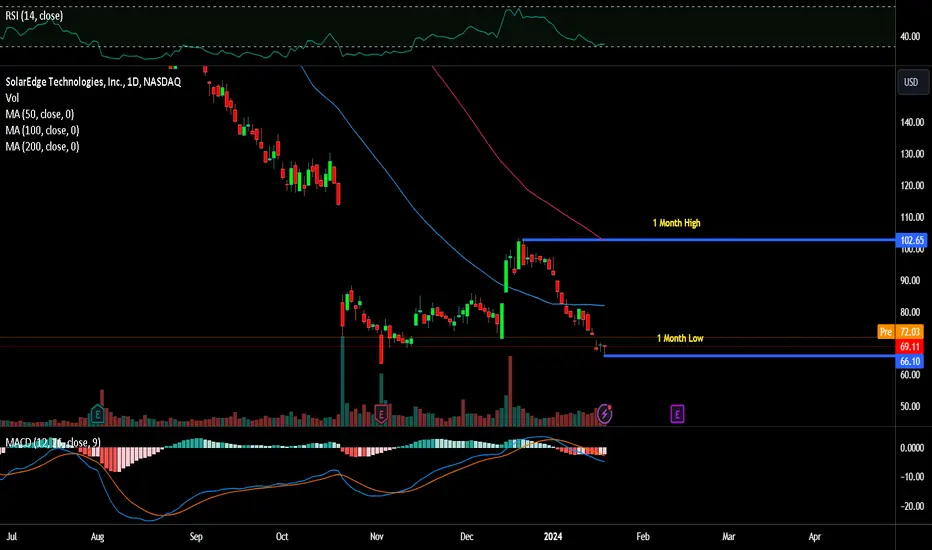Click the 66.10 blue price label
932x550 pixels.
910,361
